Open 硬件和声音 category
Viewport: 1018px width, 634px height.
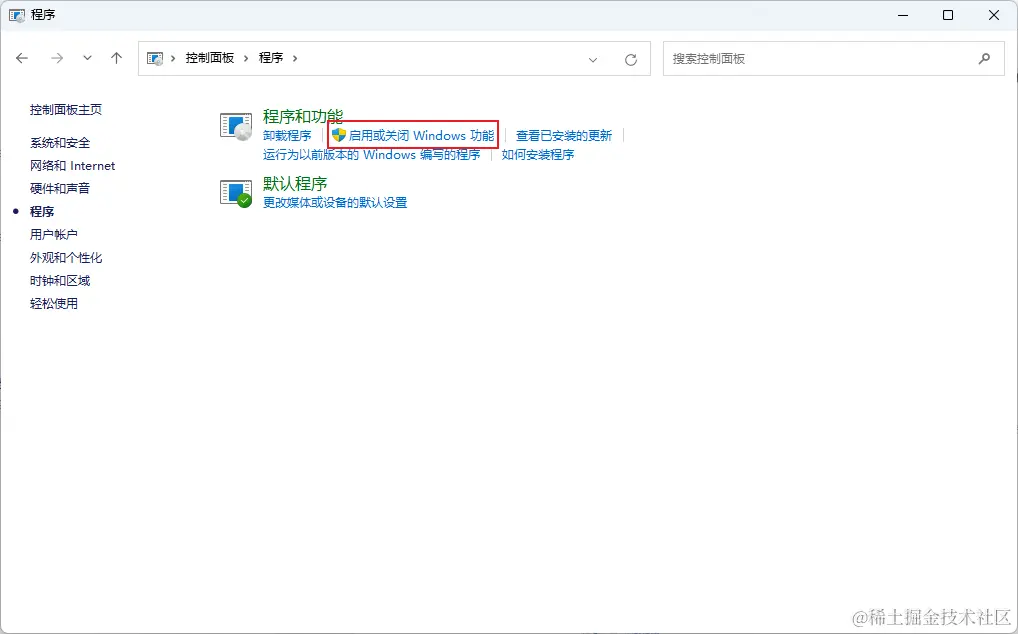(x=60, y=188)
